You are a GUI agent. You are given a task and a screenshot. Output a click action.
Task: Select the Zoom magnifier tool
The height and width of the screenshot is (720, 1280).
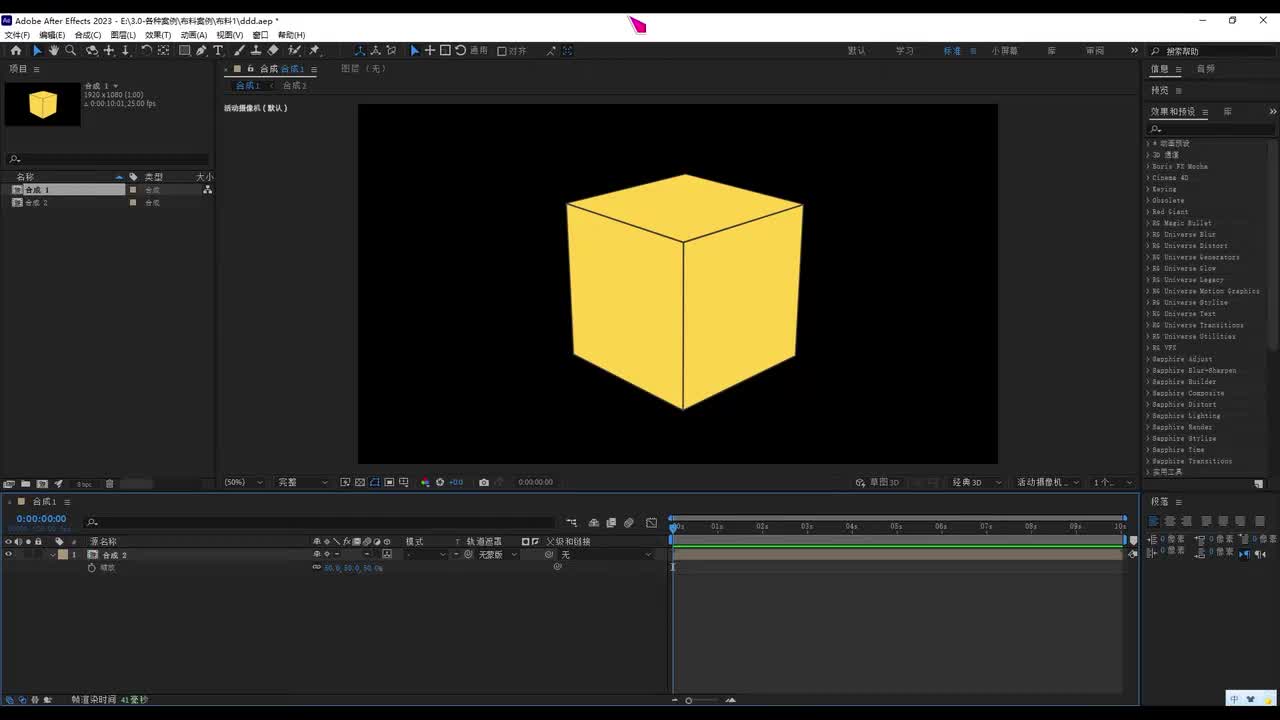pyautogui.click(x=70, y=50)
